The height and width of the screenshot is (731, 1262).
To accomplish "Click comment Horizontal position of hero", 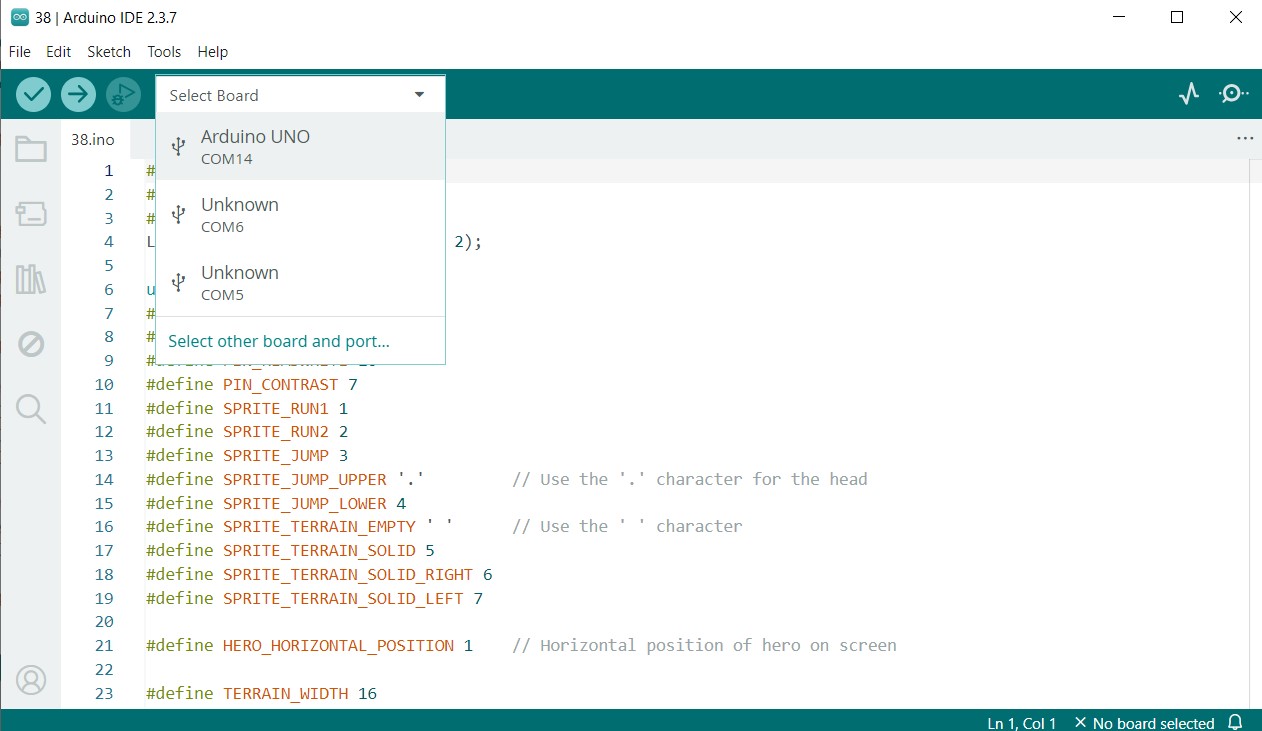I will click(x=704, y=645).
